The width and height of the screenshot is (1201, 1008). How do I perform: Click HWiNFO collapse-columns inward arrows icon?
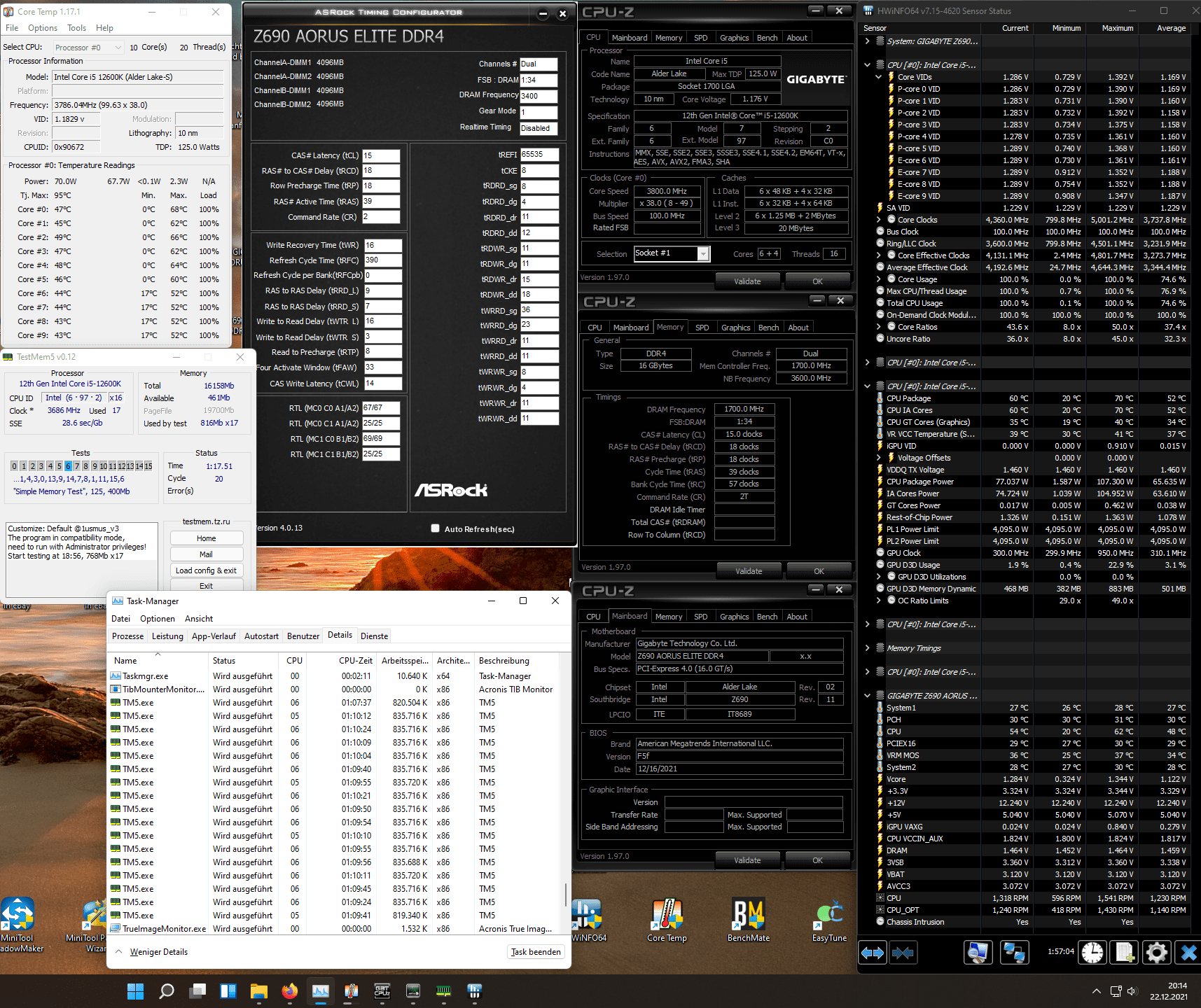[x=903, y=953]
